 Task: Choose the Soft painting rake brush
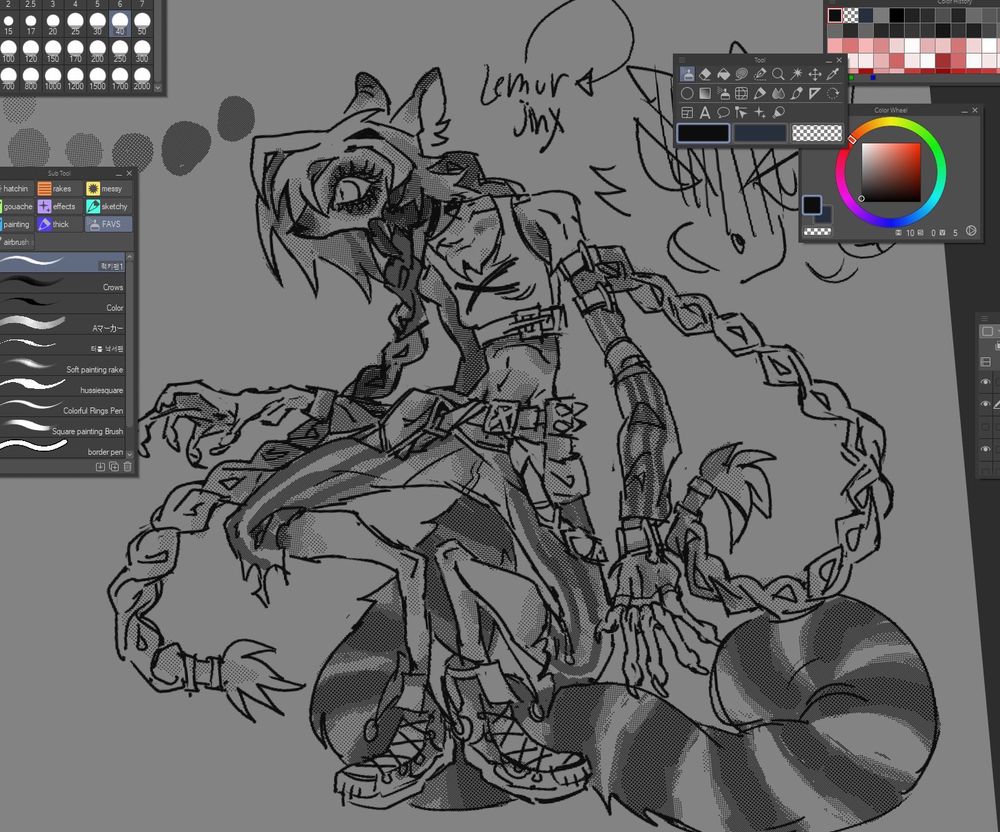click(62, 366)
